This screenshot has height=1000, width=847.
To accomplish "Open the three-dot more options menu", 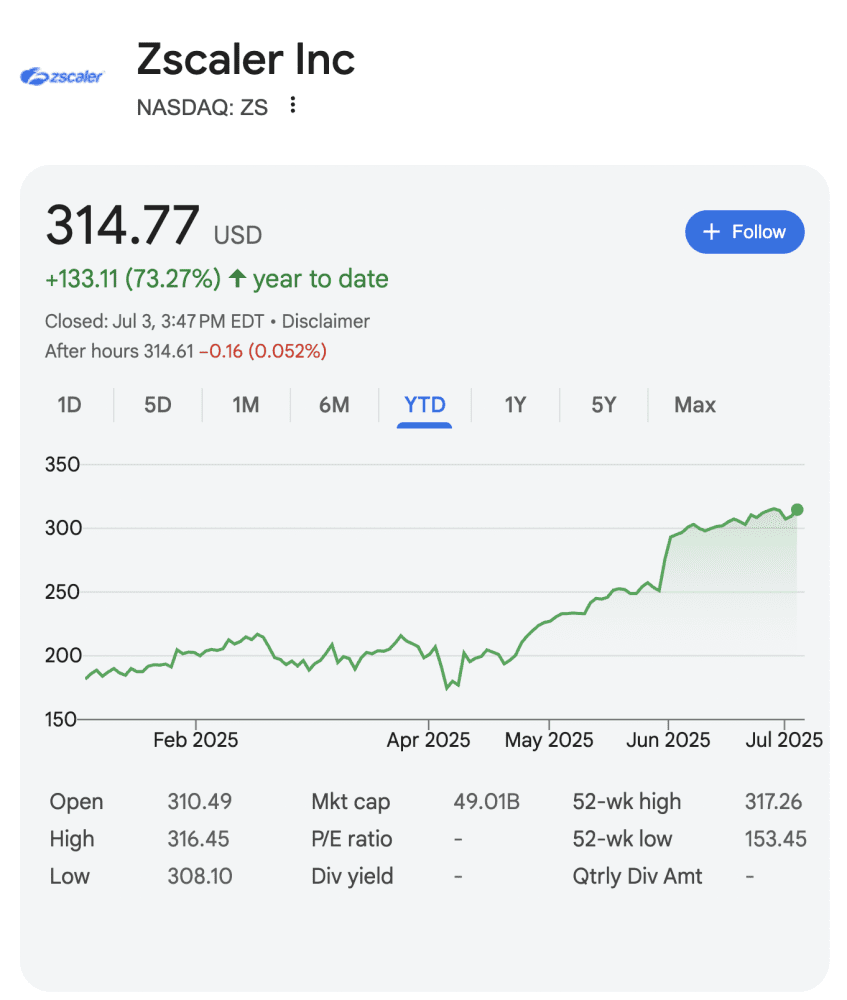I will [293, 105].
